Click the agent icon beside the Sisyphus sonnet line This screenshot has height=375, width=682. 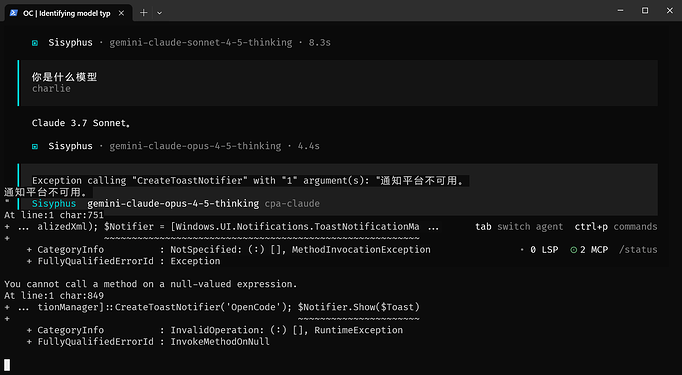click(x=35, y=43)
